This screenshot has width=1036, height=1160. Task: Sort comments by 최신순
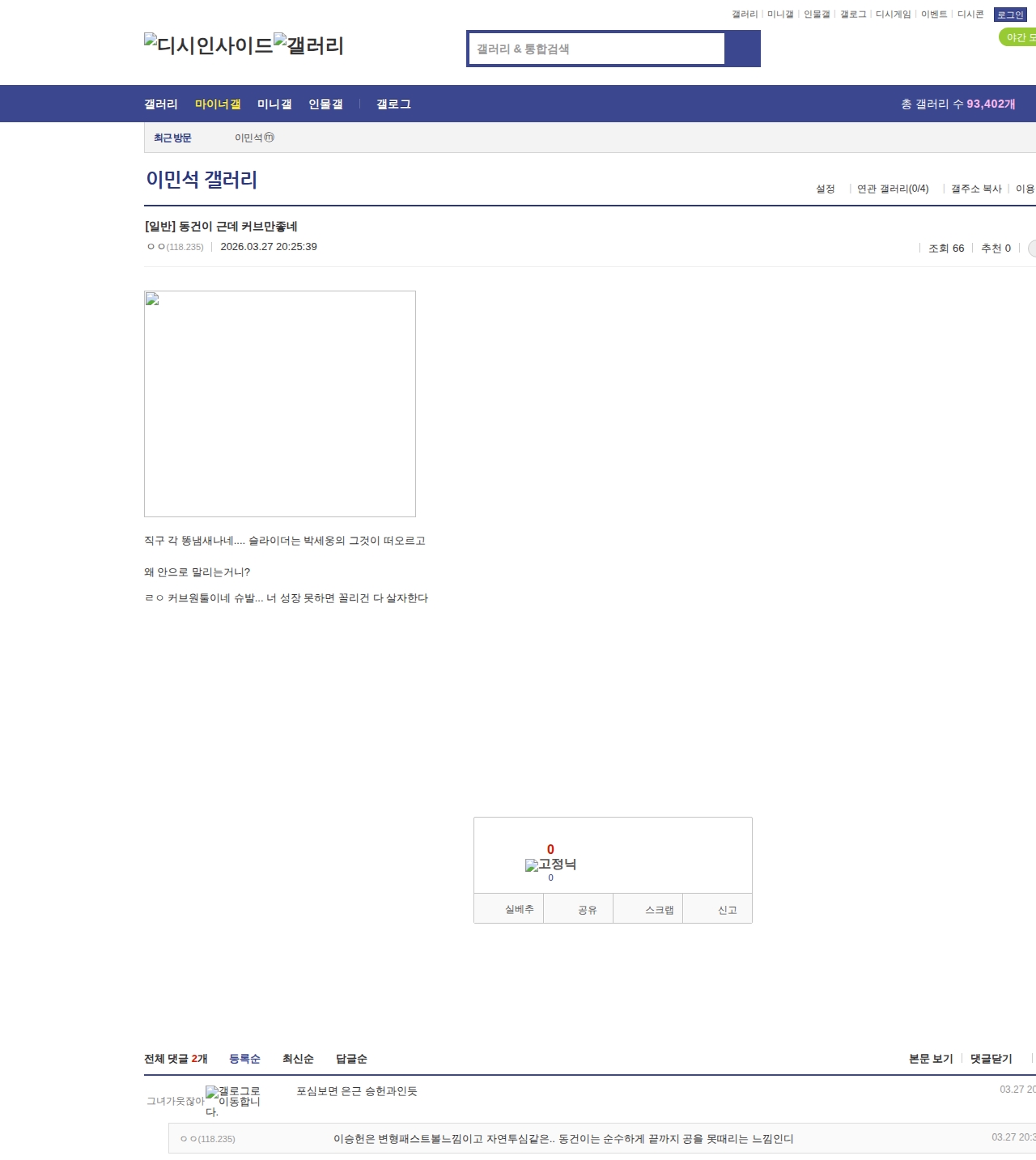click(x=298, y=1059)
